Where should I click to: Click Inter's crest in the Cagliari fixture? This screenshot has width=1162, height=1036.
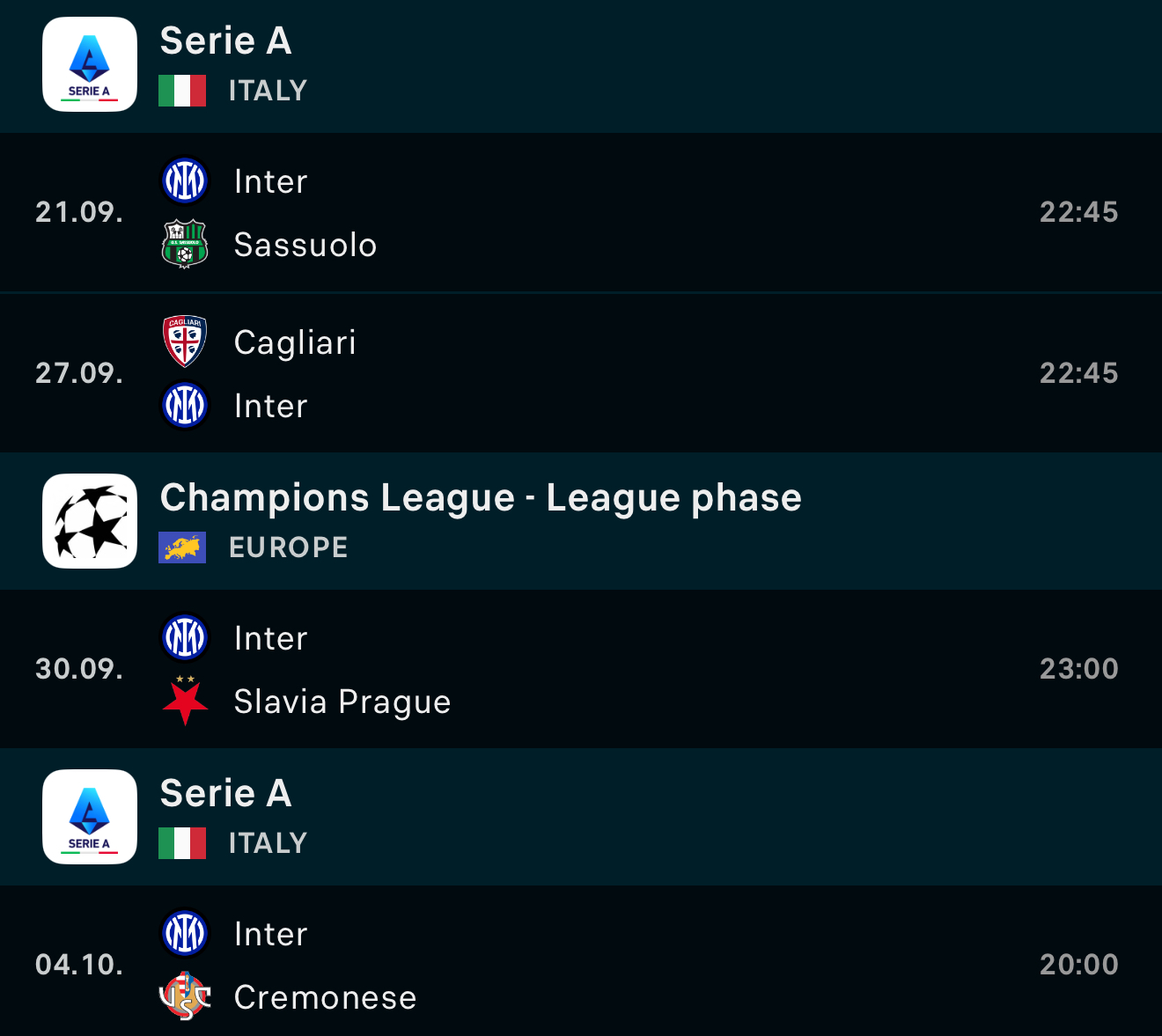pyautogui.click(x=185, y=405)
